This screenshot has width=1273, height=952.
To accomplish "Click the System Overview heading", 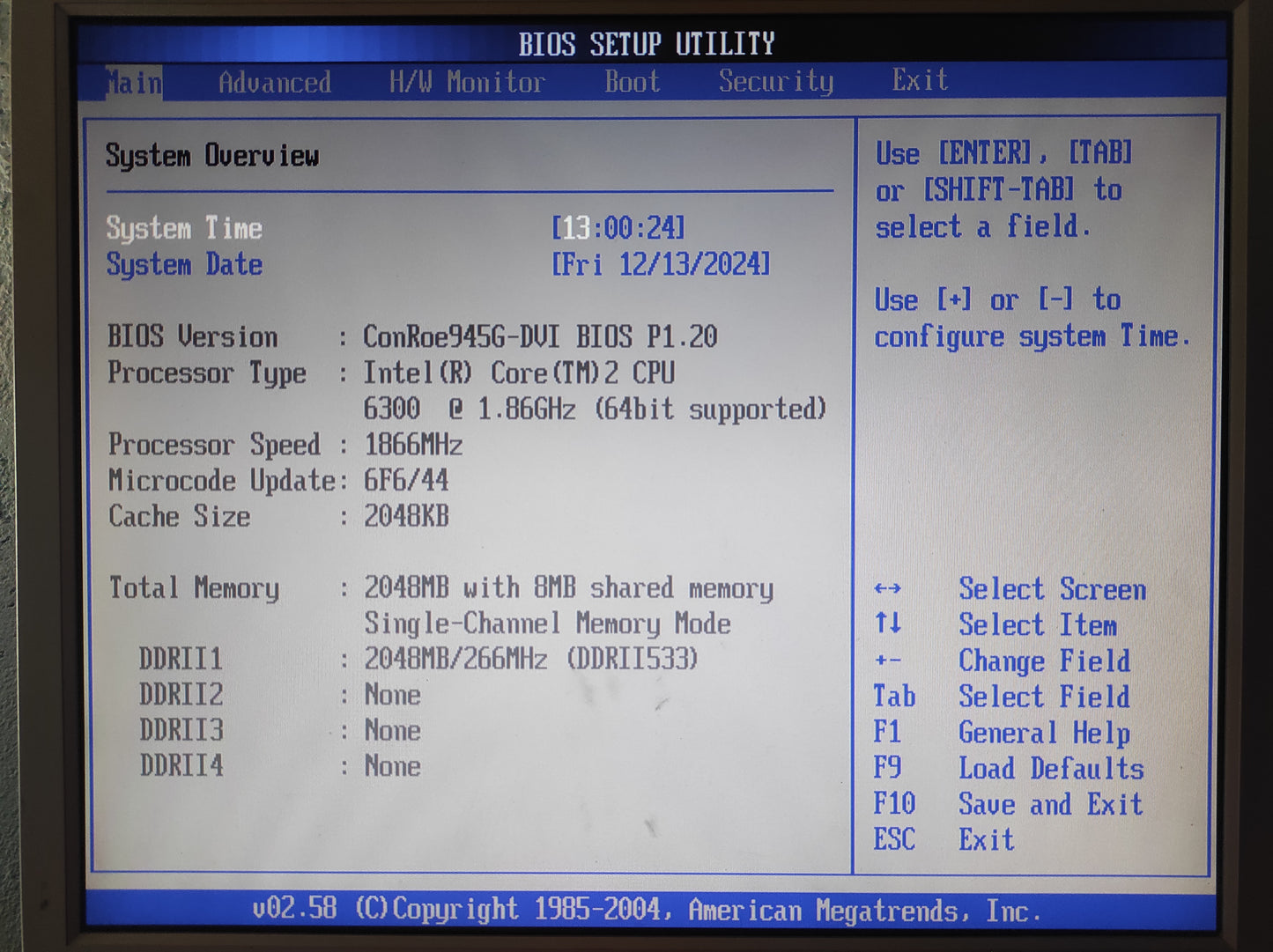I will 213,155.
